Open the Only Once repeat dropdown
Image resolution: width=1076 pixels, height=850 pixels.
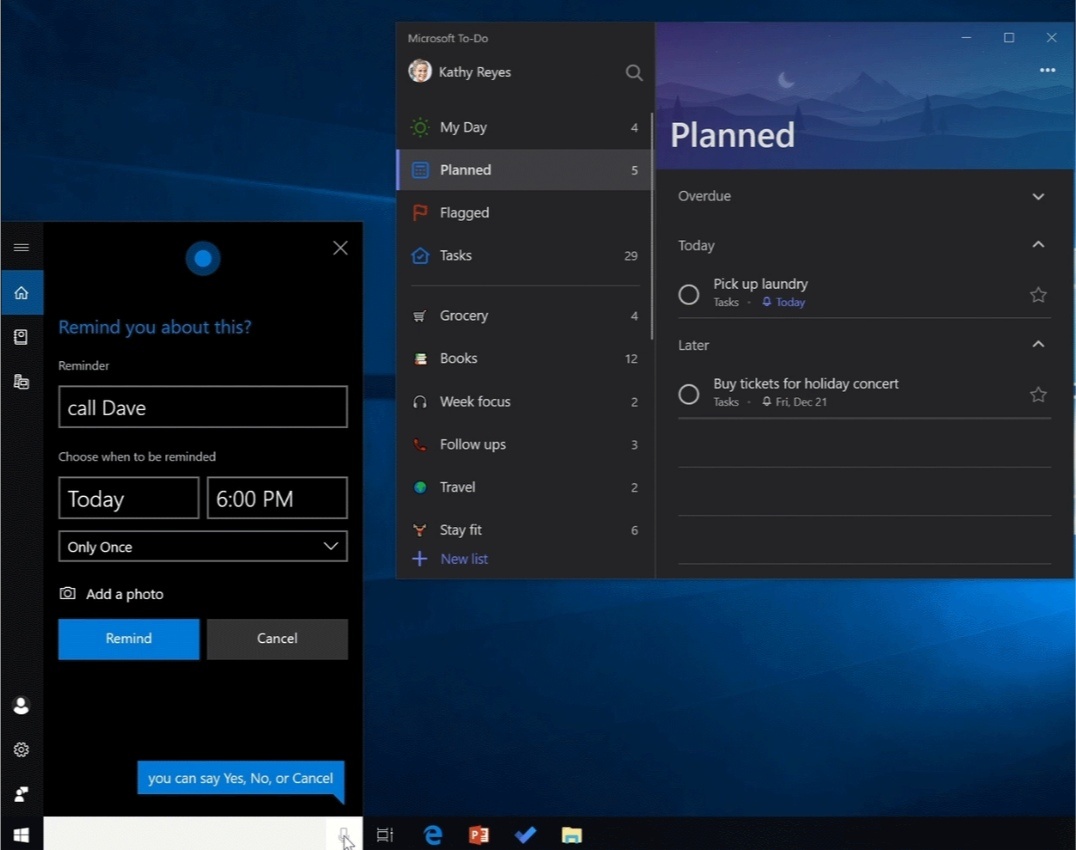(x=203, y=547)
